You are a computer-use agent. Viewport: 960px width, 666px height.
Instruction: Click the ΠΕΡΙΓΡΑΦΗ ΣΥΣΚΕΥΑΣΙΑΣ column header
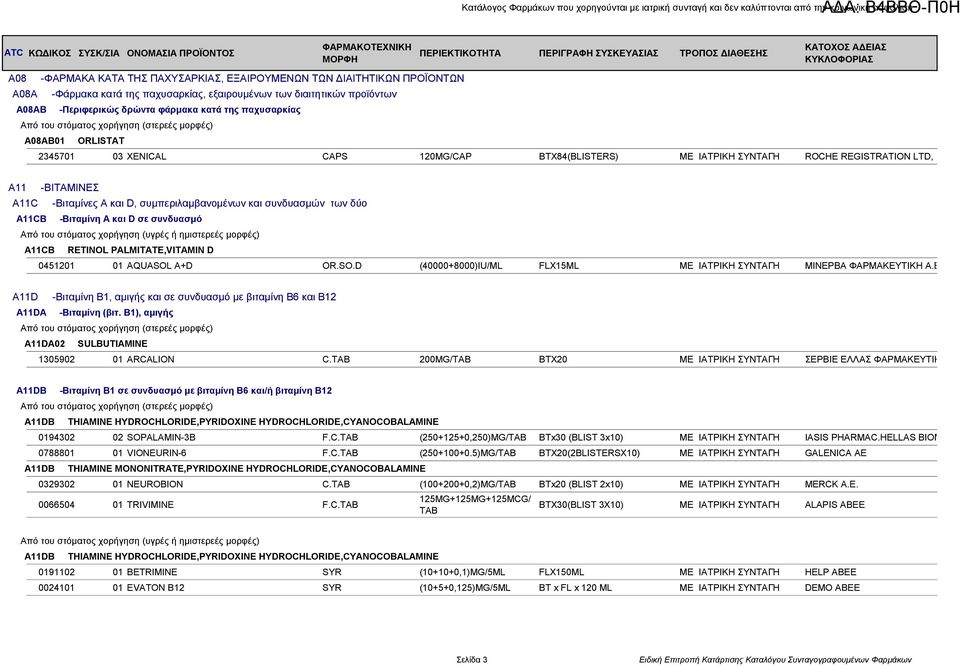(x=598, y=53)
